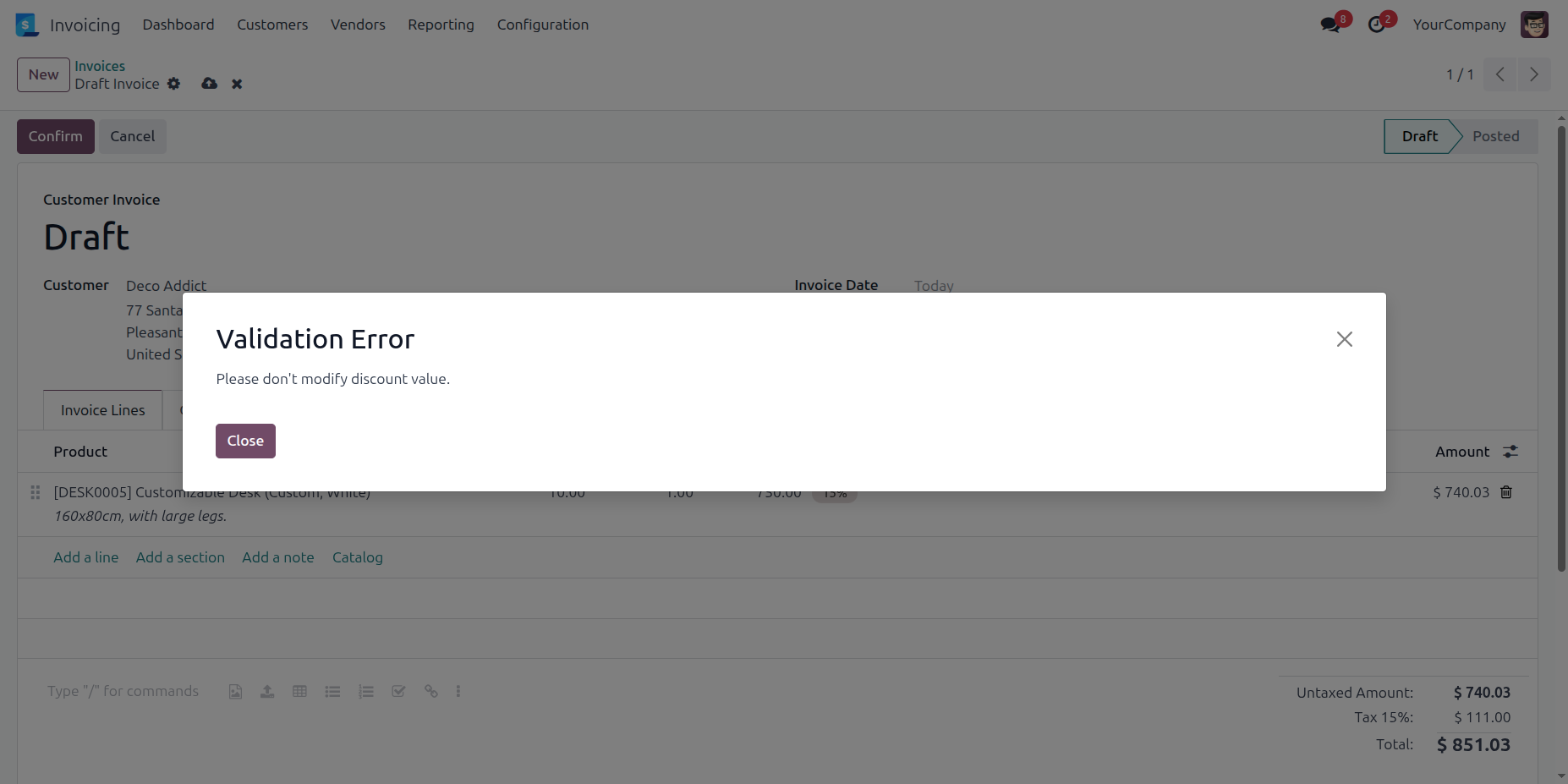
Task: Click the cloud save icon
Action: [x=209, y=84]
